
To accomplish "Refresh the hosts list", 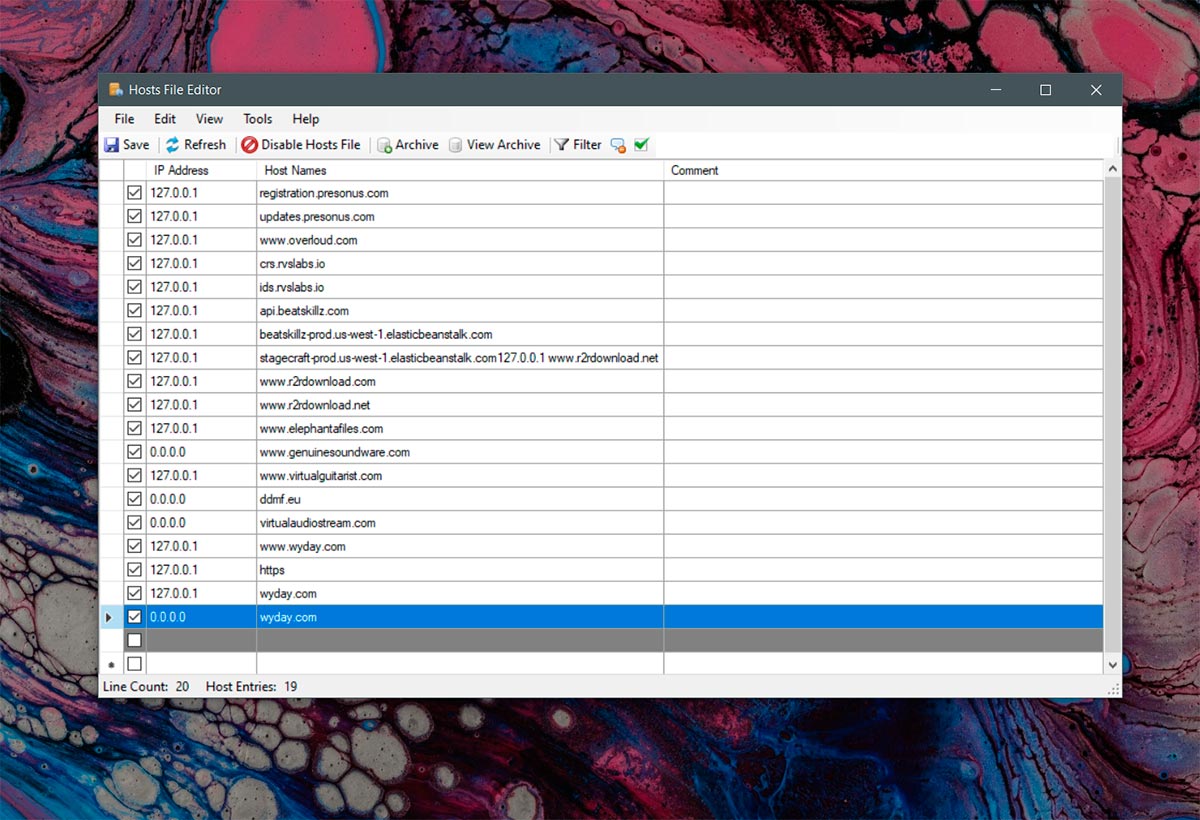I will [x=196, y=145].
